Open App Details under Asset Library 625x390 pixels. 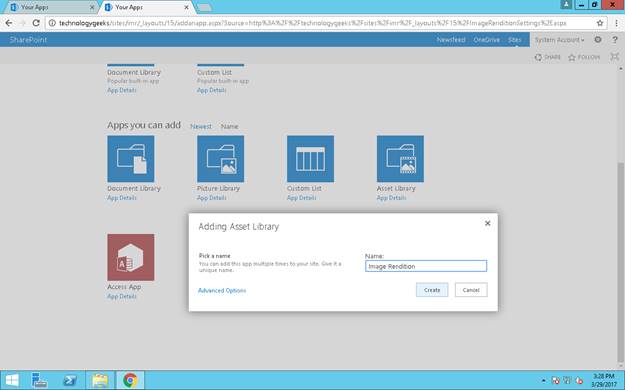coord(391,198)
